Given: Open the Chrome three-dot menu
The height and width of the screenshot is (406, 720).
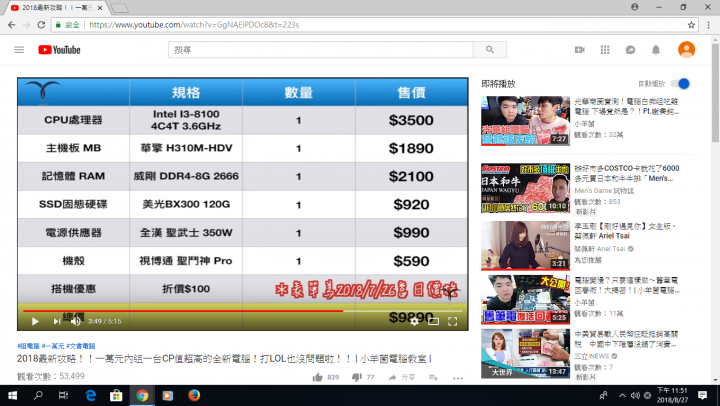Looking at the screenshot, I should 709,25.
